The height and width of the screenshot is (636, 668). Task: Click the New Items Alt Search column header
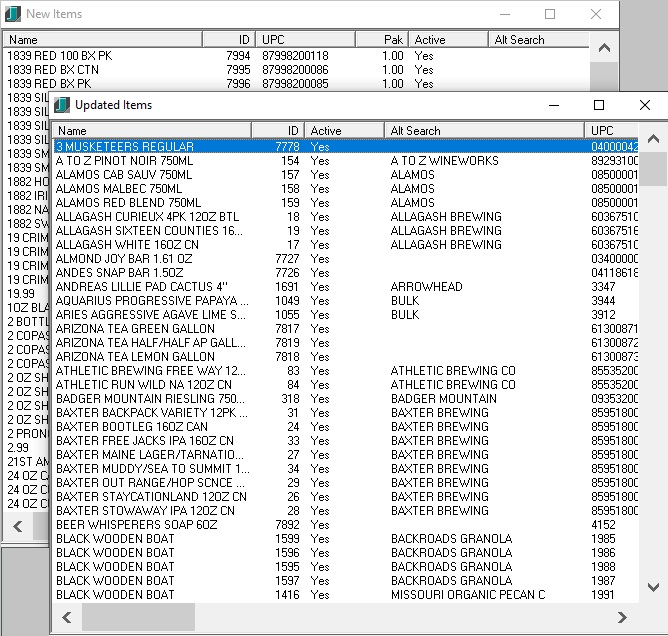point(538,40)
